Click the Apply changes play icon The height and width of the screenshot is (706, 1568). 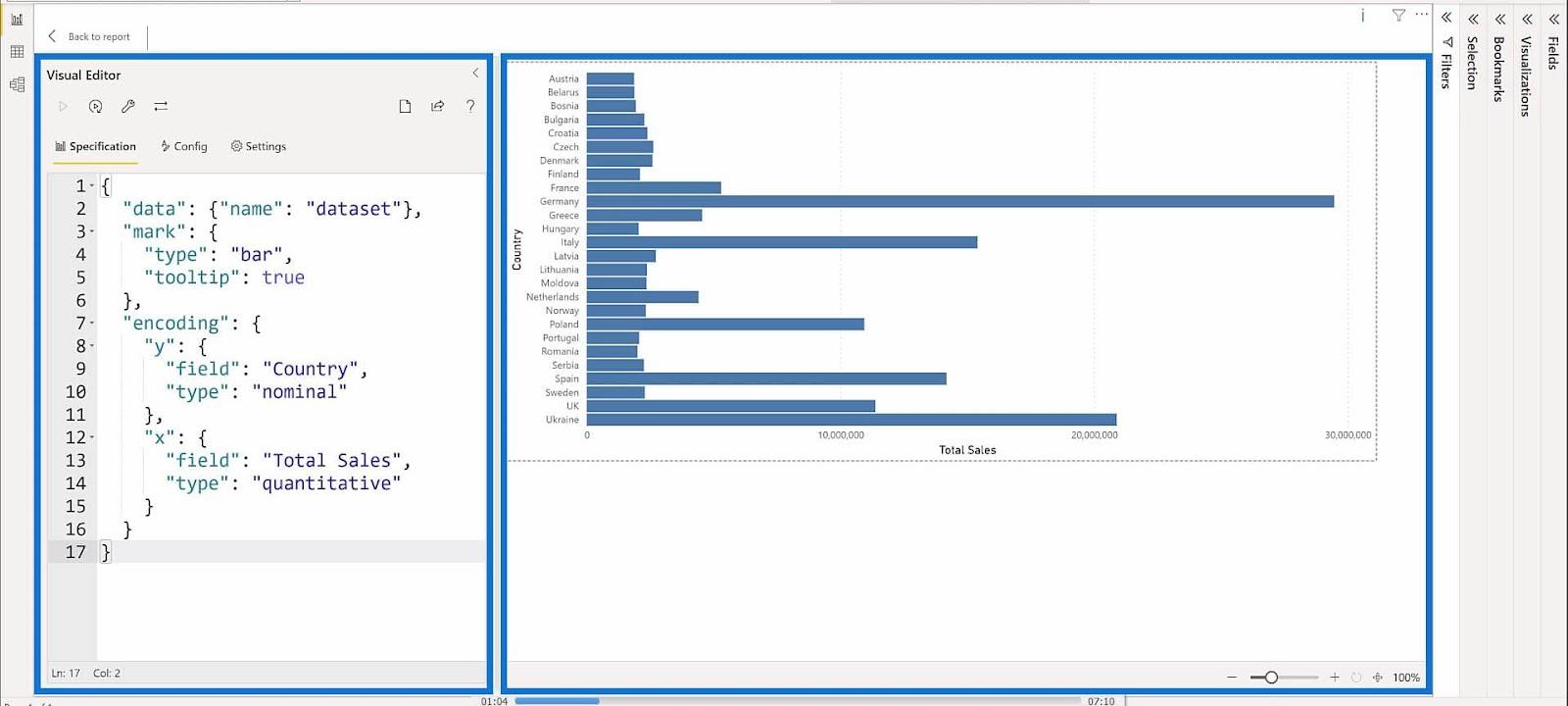63,106
